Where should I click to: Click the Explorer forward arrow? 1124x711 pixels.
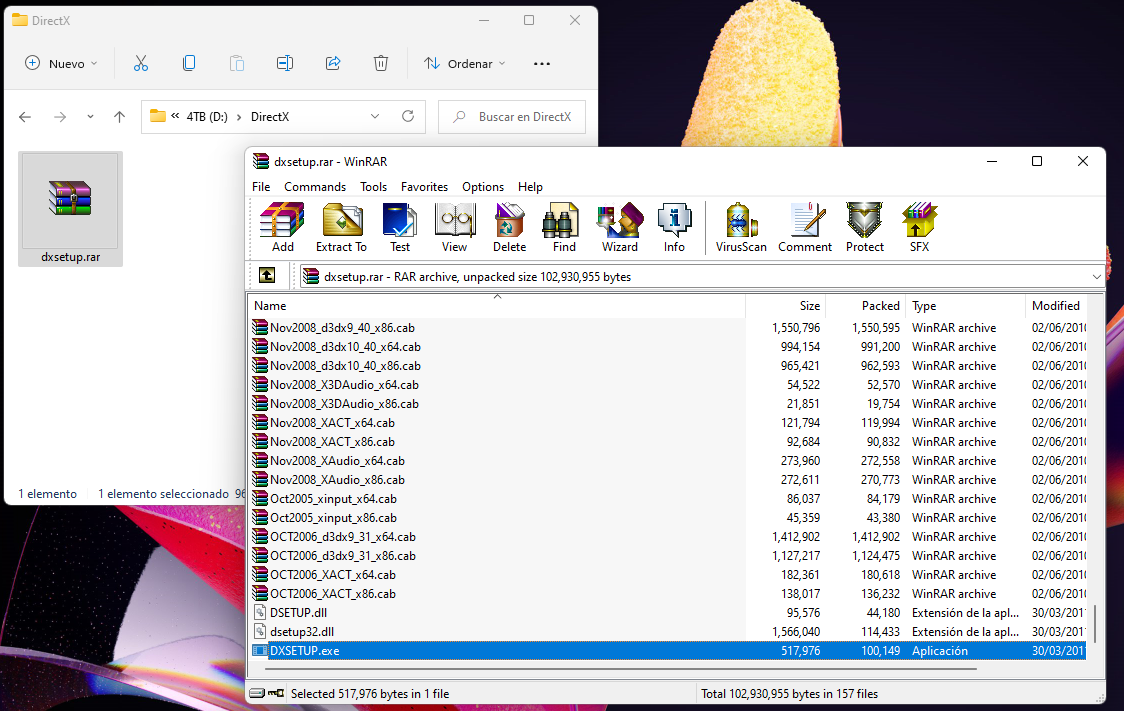pyautogui.click(x=60, y=117)
